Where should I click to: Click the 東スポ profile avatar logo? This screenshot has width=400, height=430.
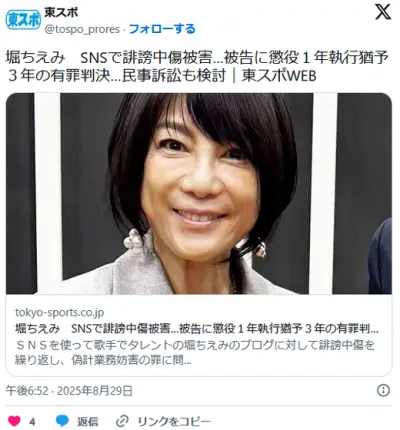pos(23,20)
